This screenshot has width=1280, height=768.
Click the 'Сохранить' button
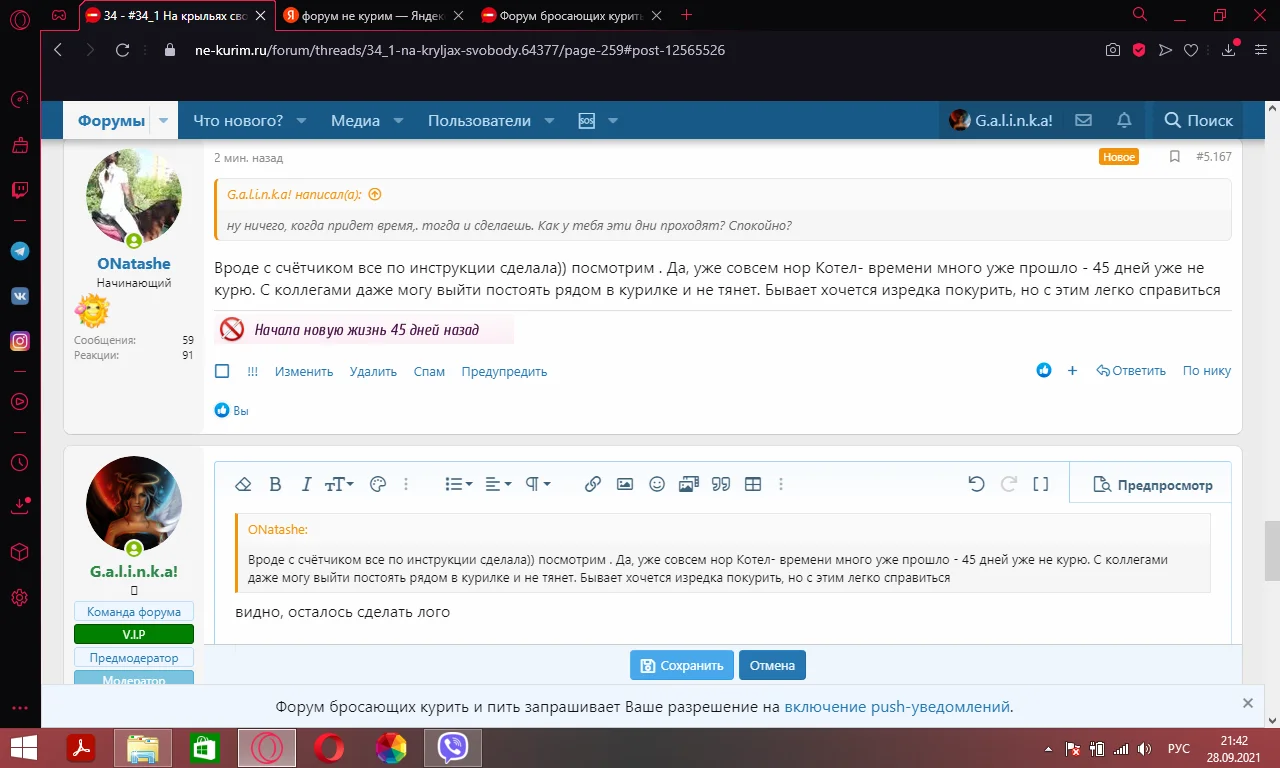click(x=681, y=664)
